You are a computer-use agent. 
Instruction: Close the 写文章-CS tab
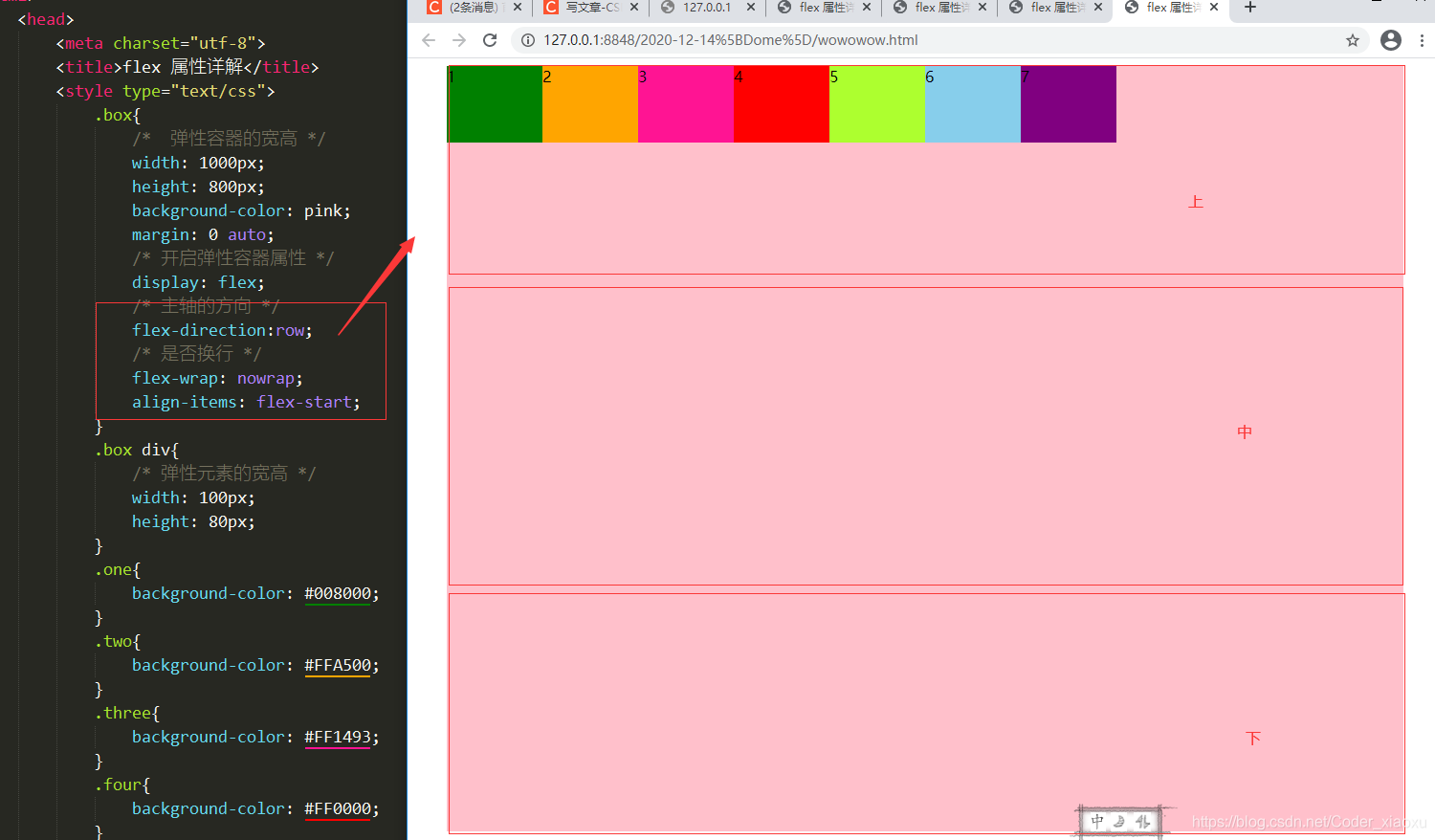(x=634, y=7)
